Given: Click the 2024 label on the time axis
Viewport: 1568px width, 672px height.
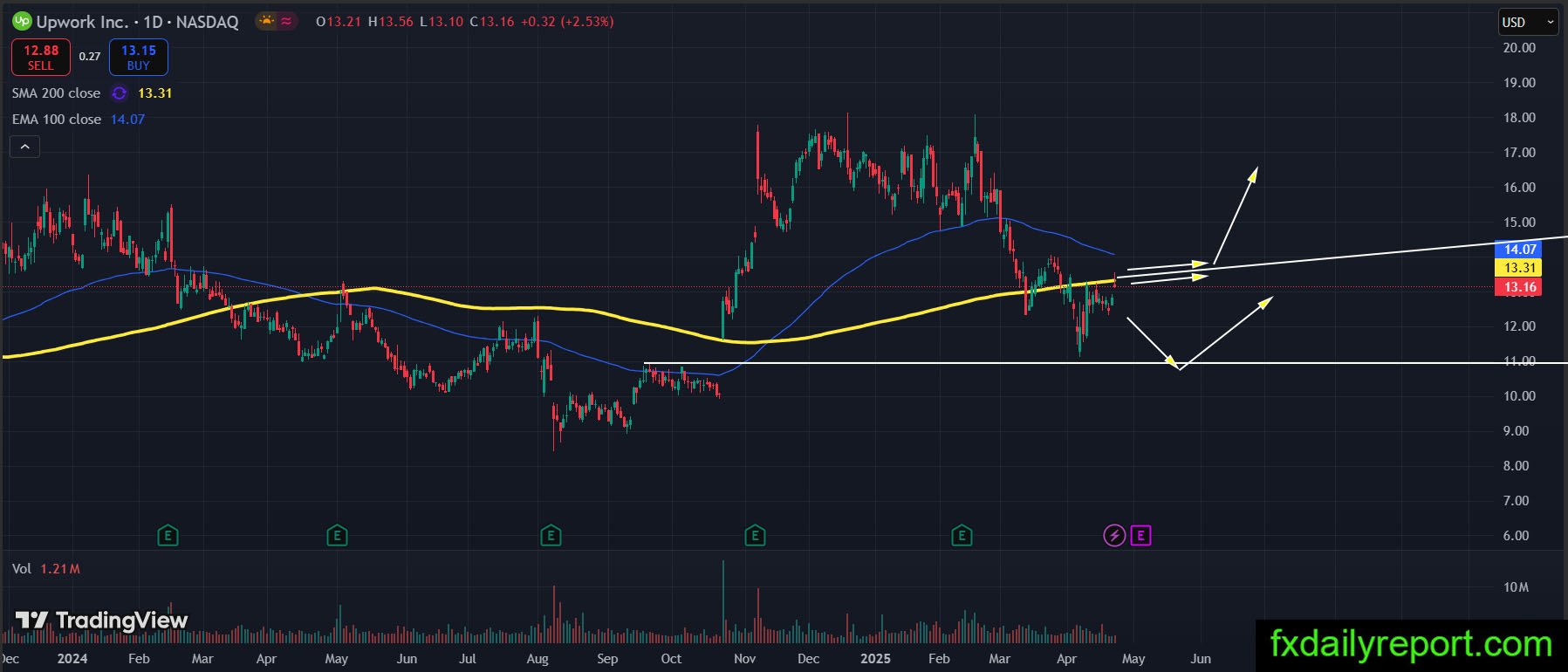Looking at the screenshot, I should click(x=72, y=659).
